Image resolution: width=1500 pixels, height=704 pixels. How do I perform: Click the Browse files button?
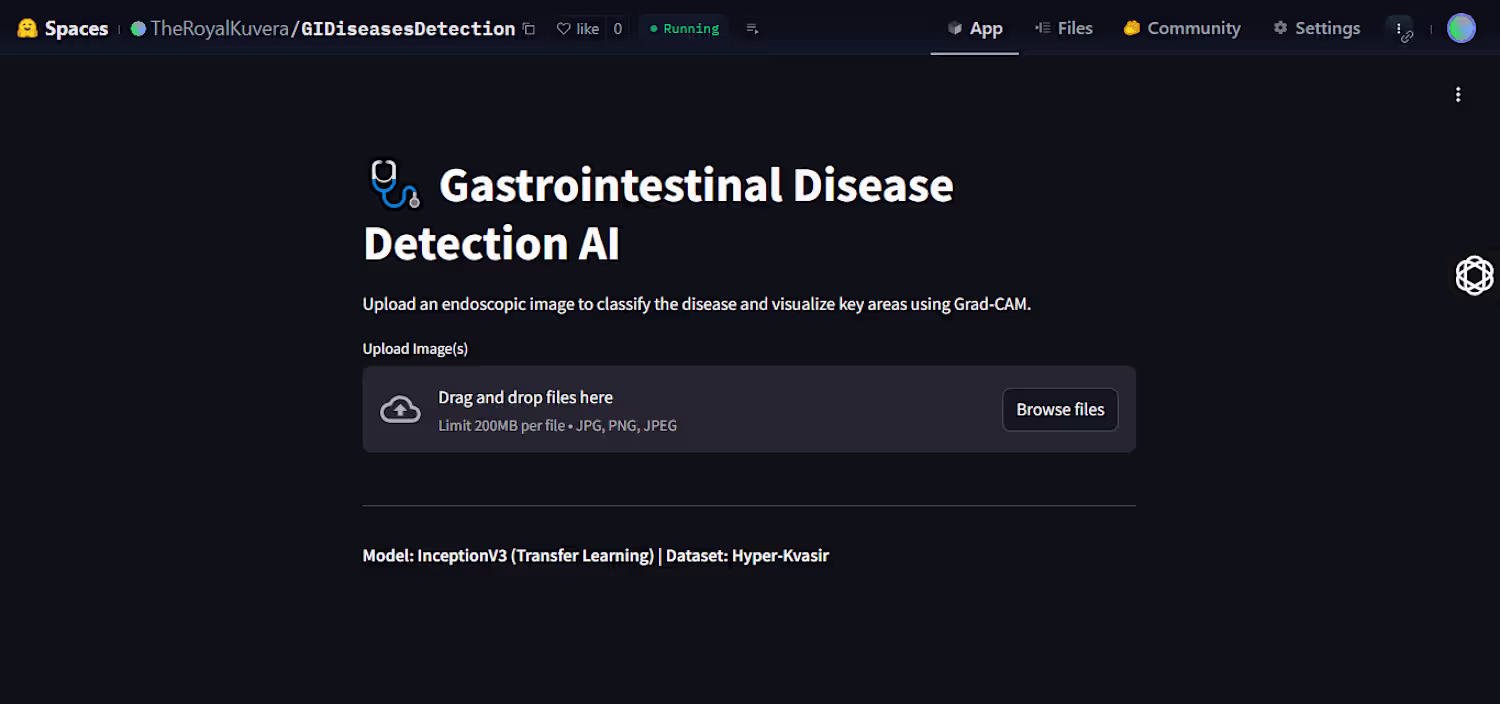pyautogui.click(x=1060, y=409)
